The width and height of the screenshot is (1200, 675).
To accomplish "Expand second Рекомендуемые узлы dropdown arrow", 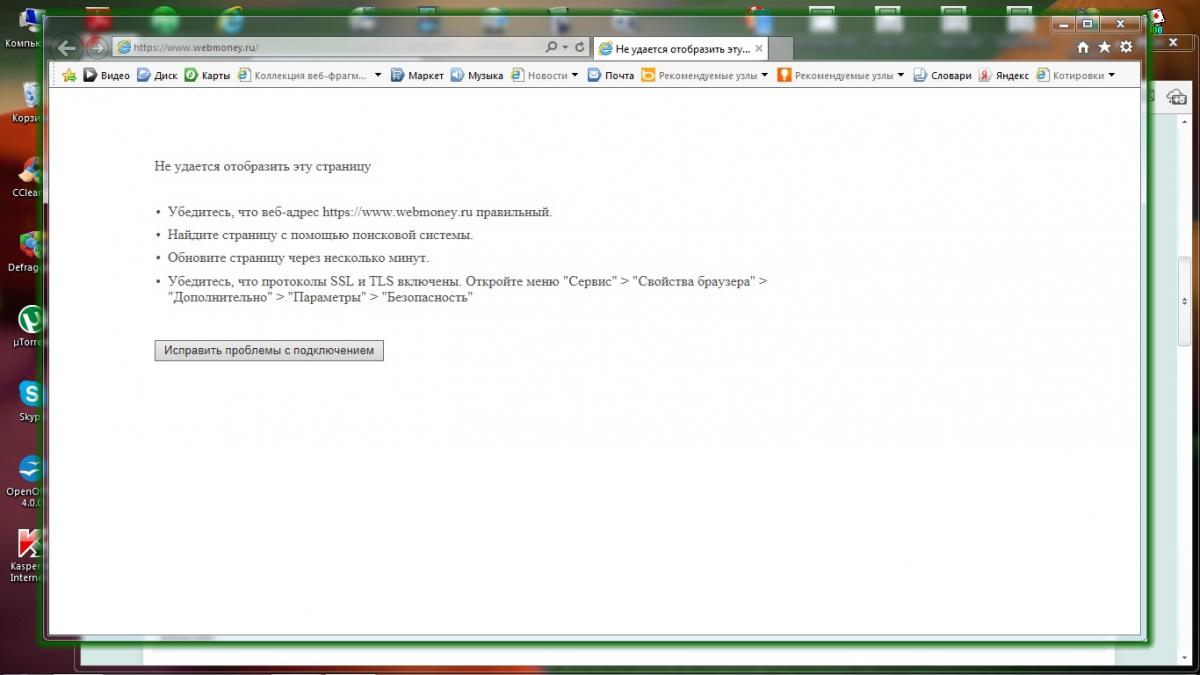I will coord(901,75).
